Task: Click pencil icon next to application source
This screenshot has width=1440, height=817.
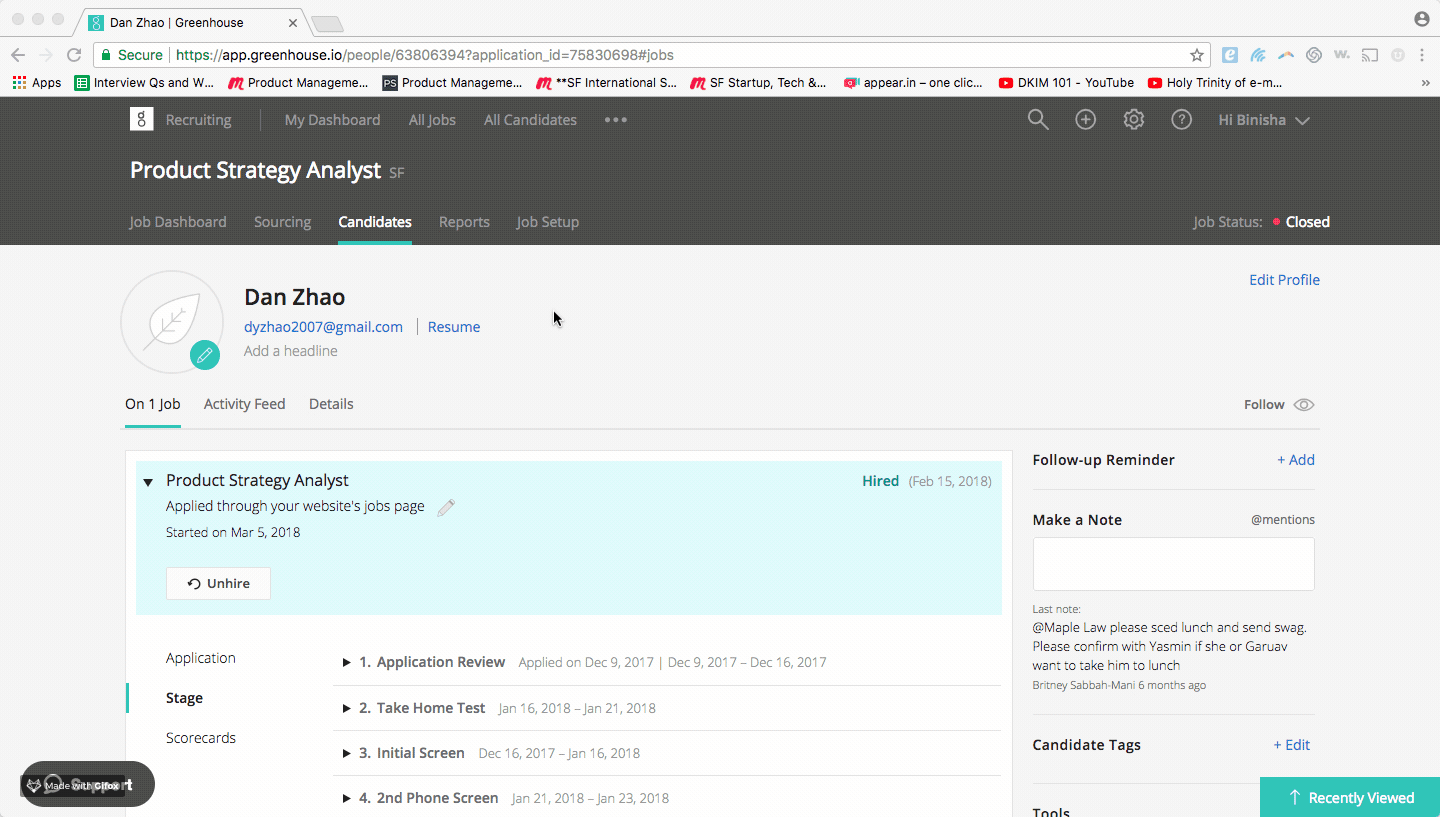Action: click(446, 507)
